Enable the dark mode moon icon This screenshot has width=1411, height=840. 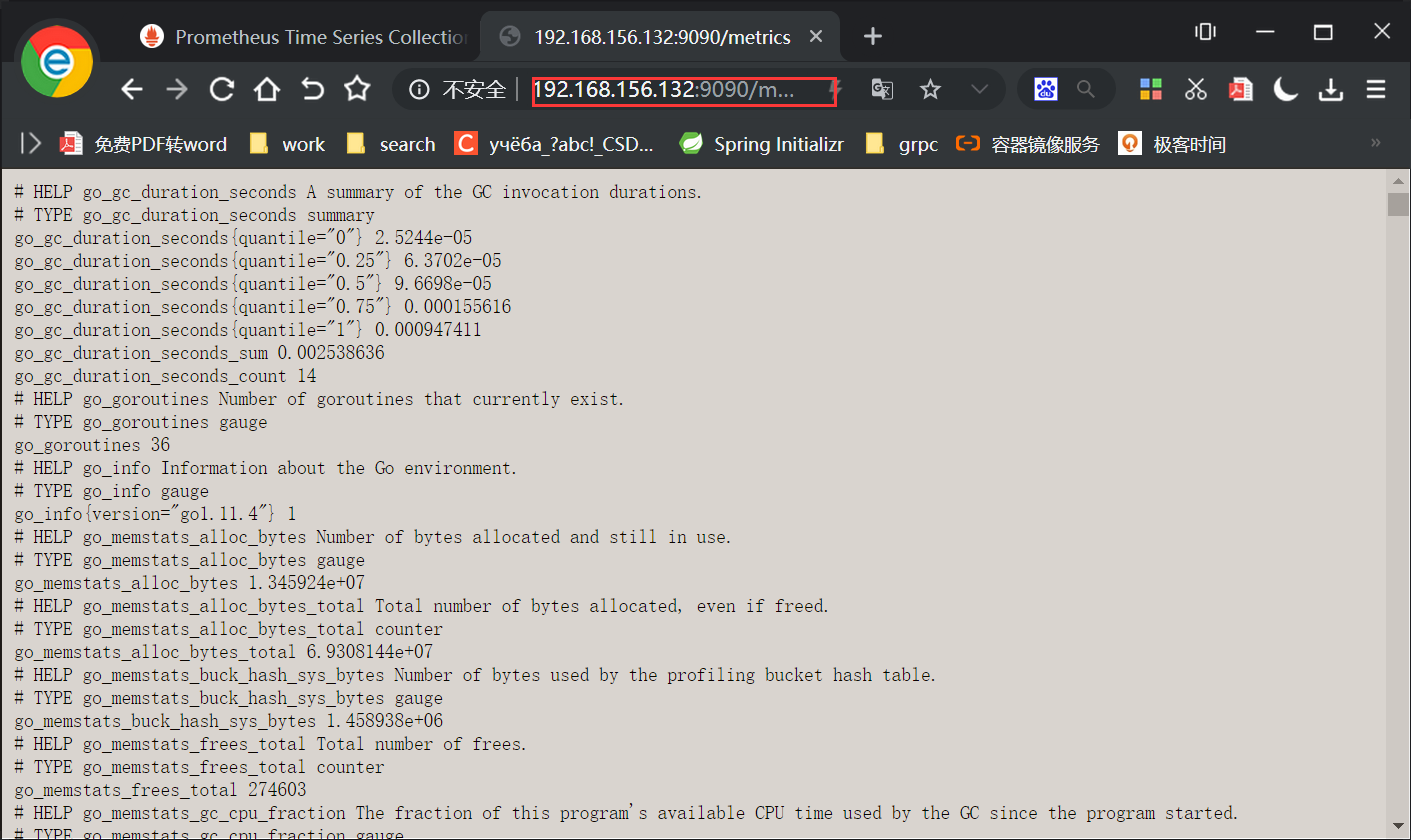click(1285, 90)
